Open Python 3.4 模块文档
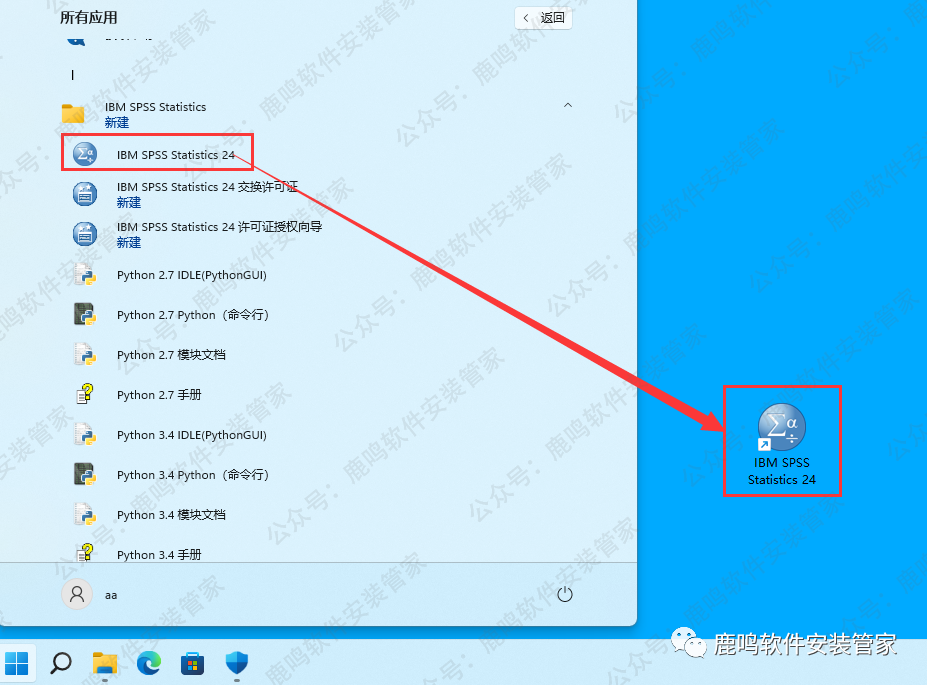Image resolution: width=927 pixels, height=685 pixels. [170, 515]
